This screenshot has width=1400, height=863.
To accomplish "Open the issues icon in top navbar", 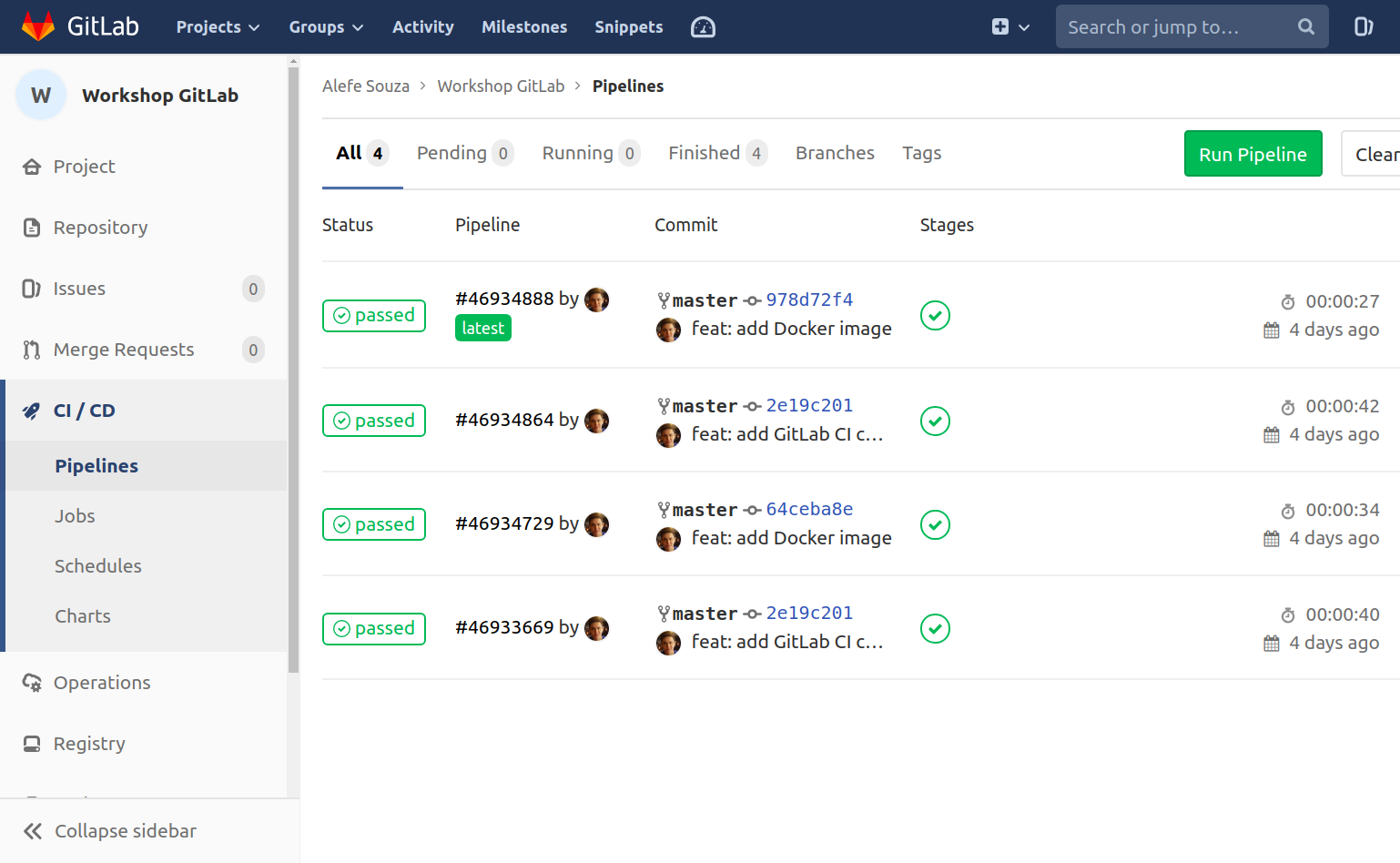I will click(1364, 26).
